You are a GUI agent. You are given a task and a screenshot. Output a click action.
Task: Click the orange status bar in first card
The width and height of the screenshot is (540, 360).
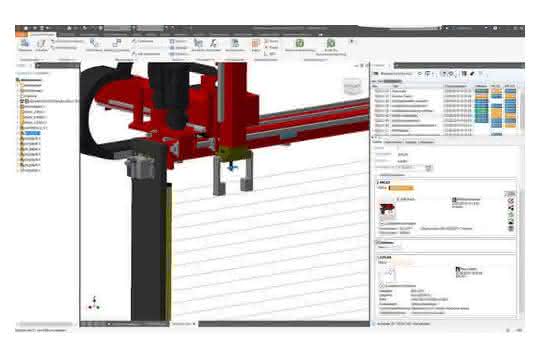(x=401, y=188)
